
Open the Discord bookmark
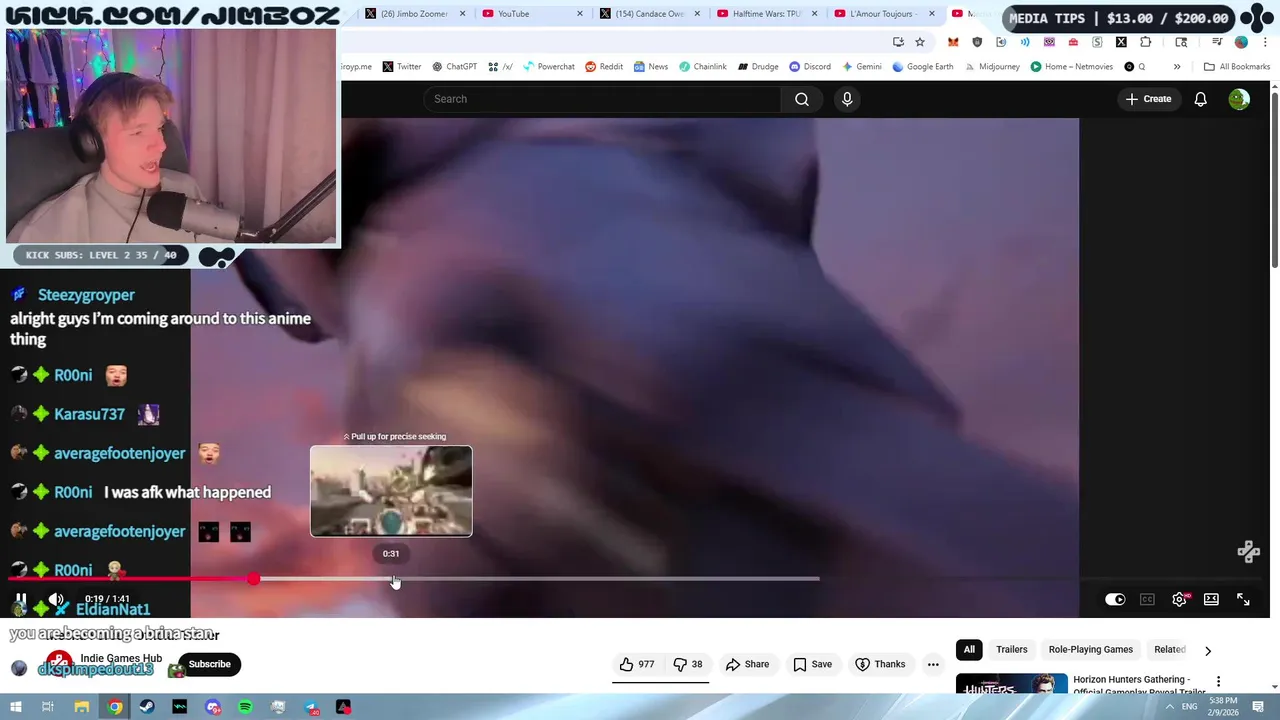point(810,66)
